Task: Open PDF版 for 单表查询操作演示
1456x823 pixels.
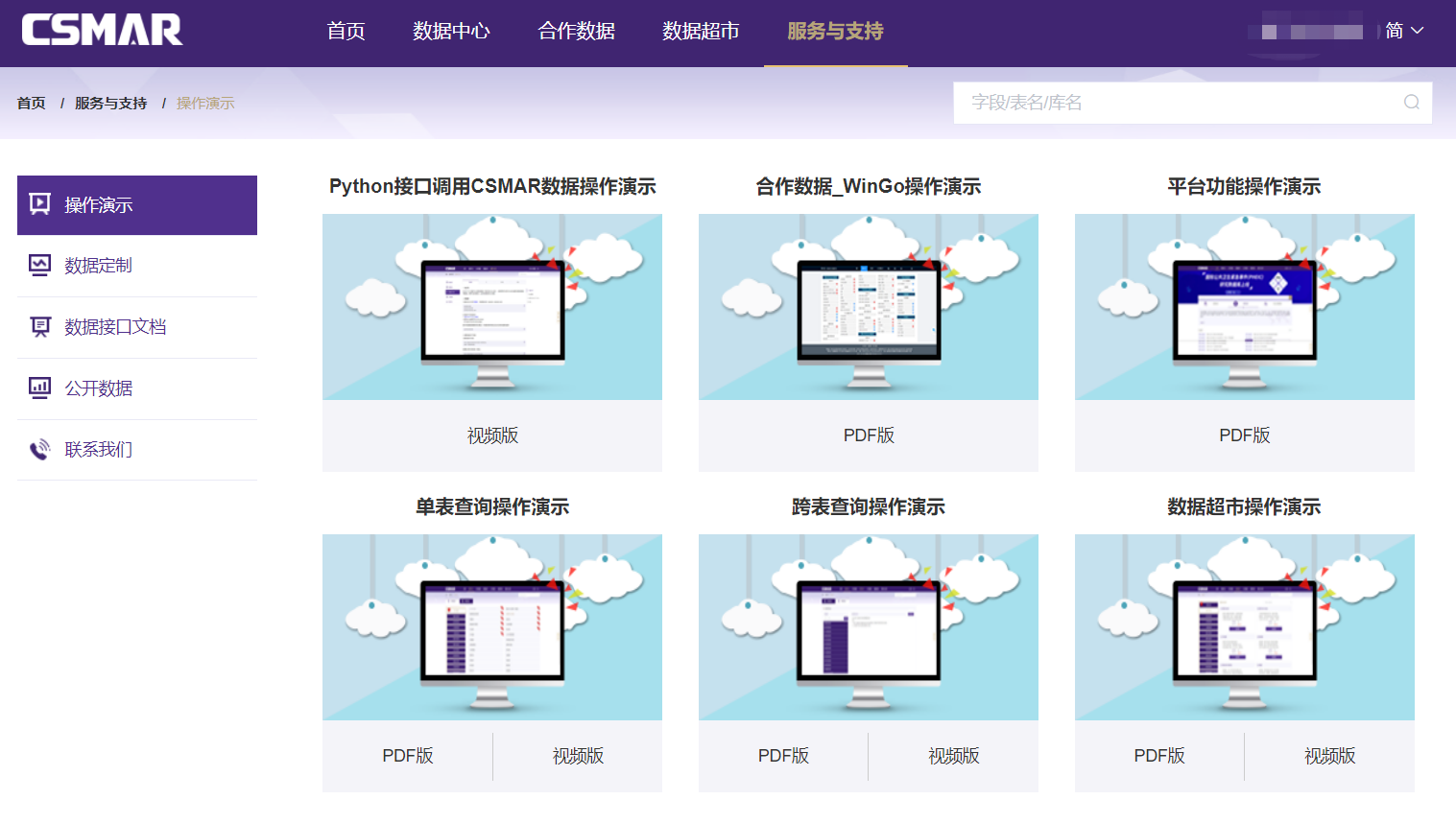Action: pyautogui.click(x=408, y=756)
